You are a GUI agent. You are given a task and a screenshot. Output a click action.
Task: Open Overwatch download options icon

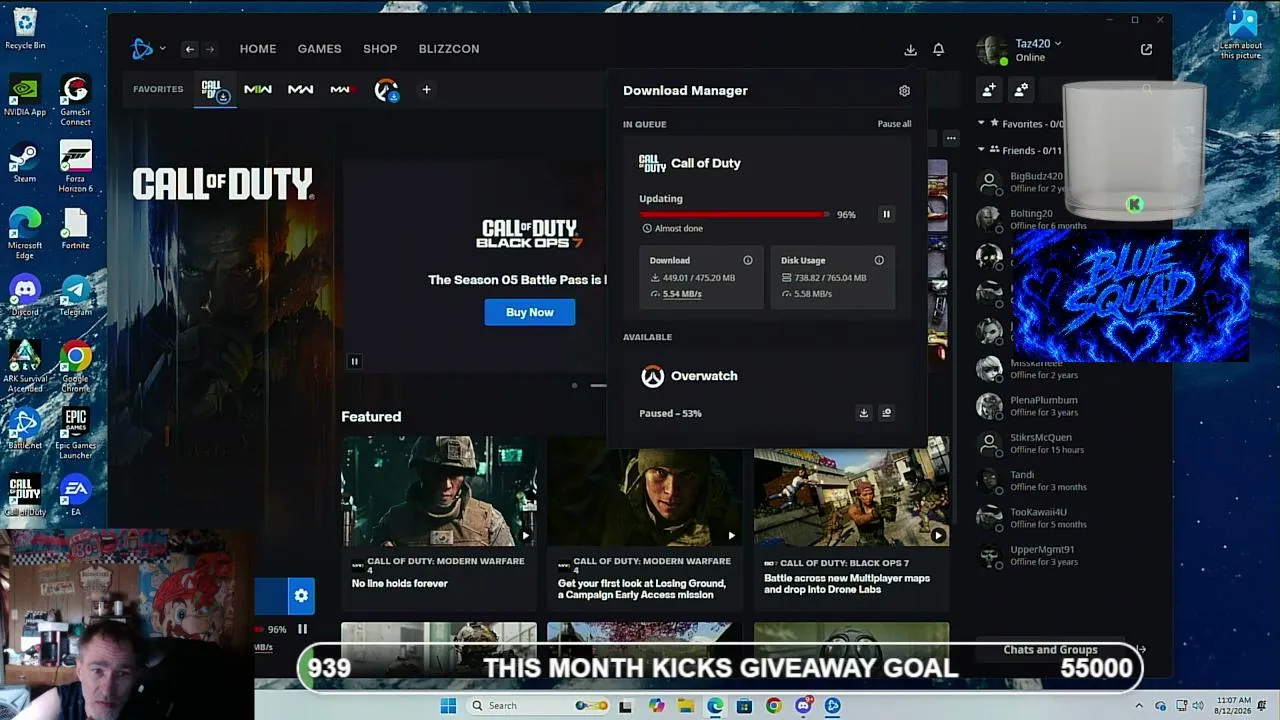point(886,413)
